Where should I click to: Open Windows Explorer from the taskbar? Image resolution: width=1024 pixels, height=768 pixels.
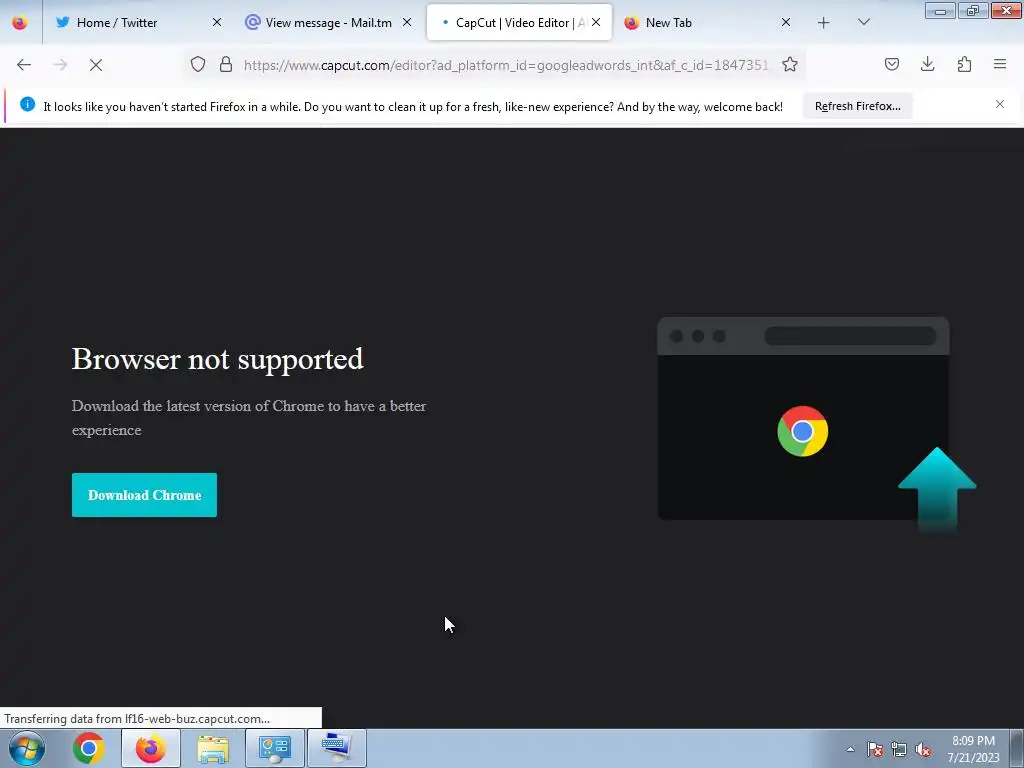213,748
